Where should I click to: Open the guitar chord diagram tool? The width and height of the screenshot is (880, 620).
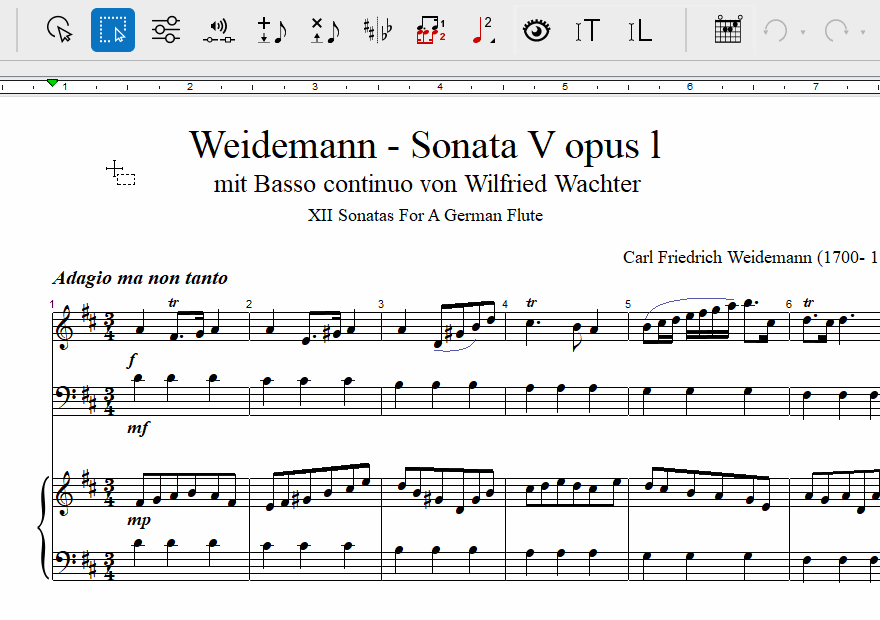(728, 30)
